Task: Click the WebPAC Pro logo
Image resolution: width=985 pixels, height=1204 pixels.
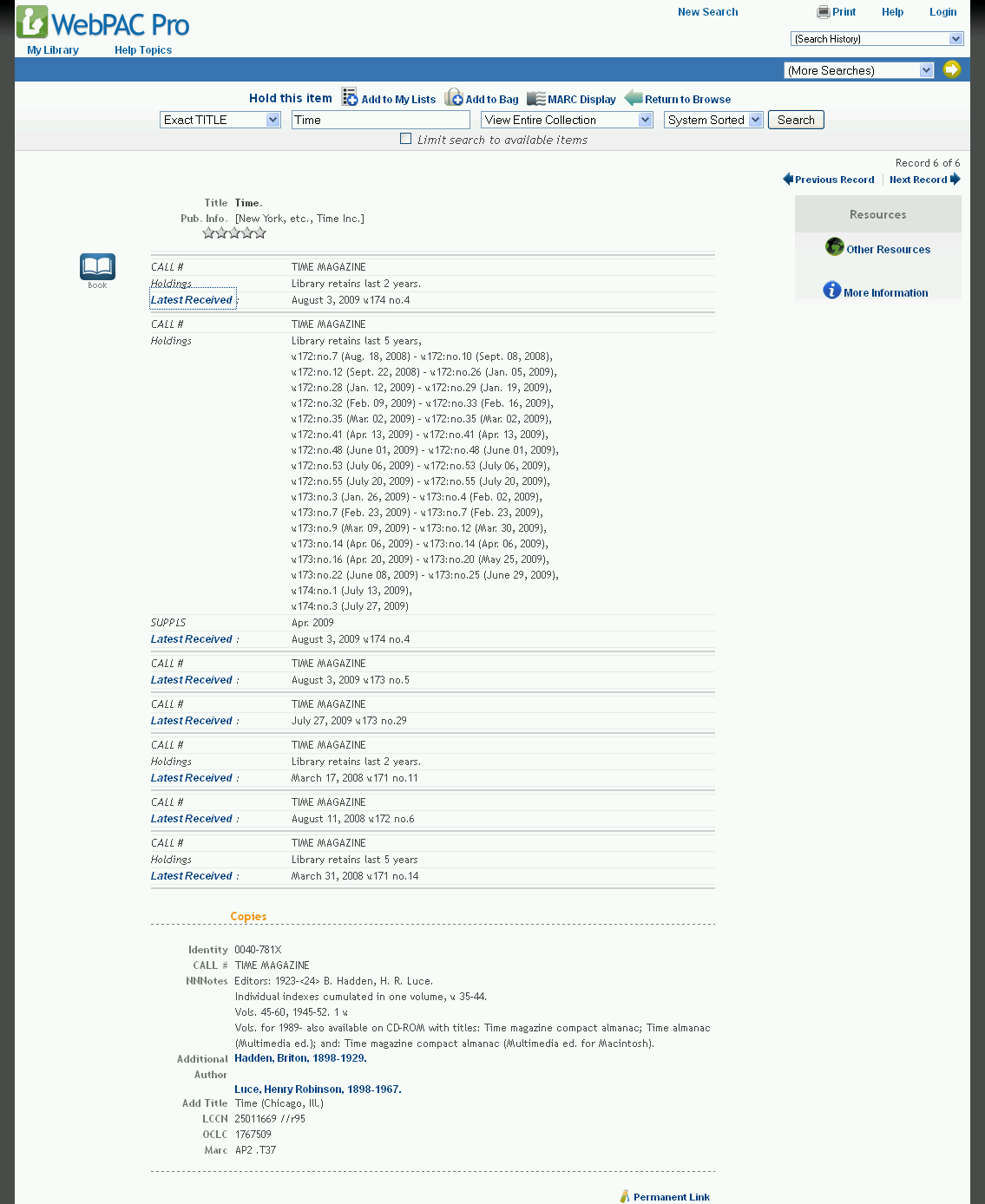Action: point(103,23)
